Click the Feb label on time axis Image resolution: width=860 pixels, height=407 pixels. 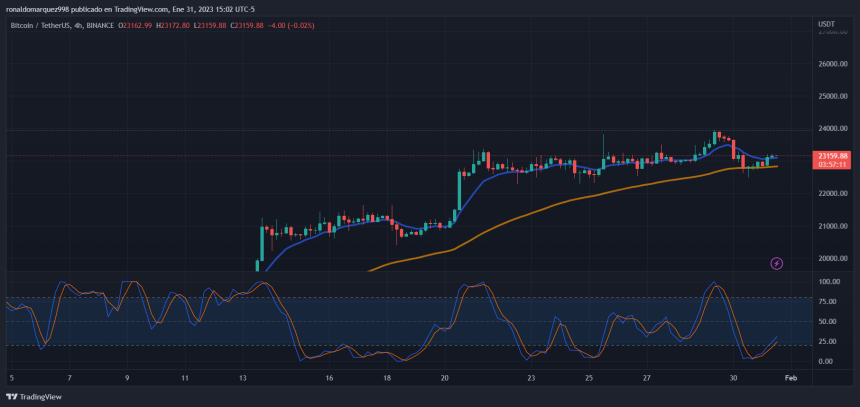point(790,378)
